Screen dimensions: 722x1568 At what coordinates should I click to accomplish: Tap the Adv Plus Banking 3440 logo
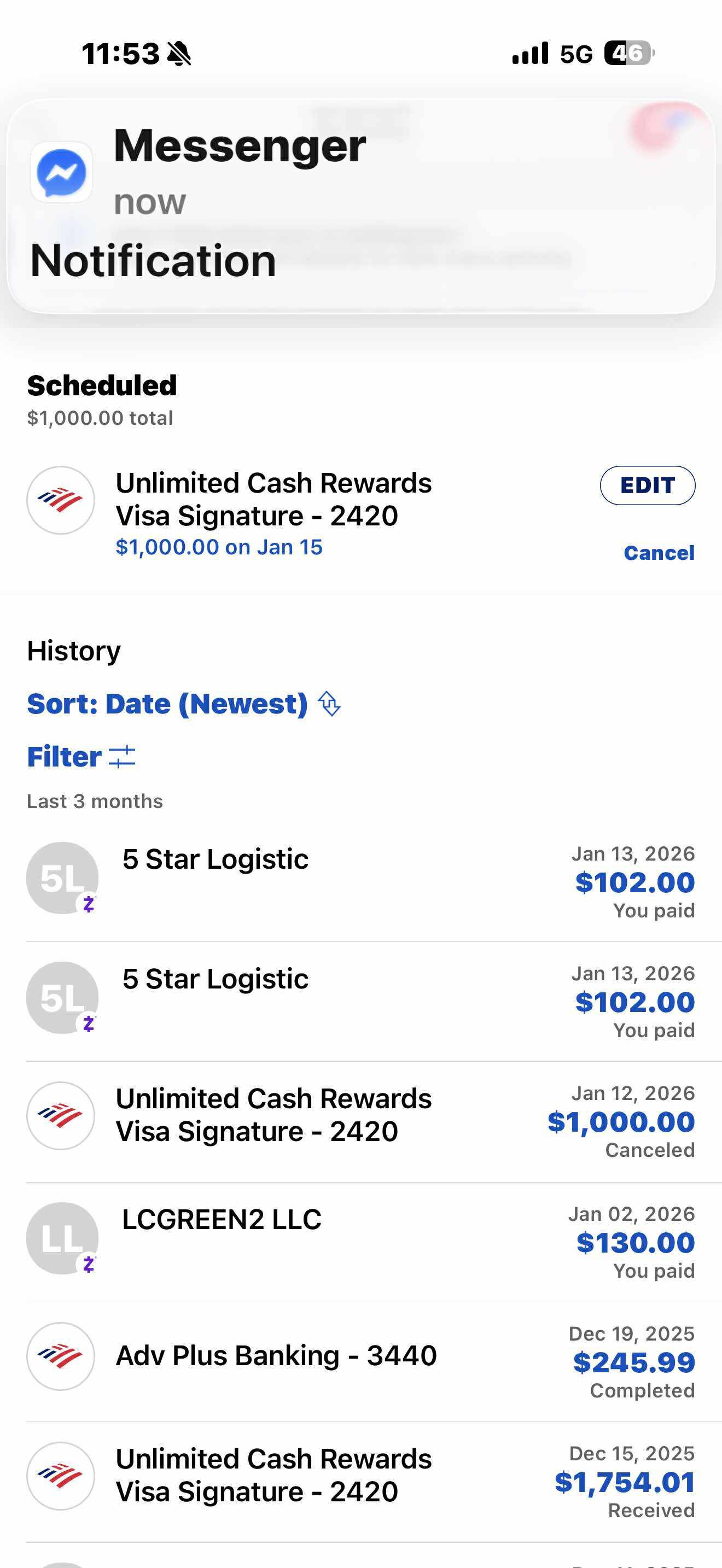[x=61, y=1356]
